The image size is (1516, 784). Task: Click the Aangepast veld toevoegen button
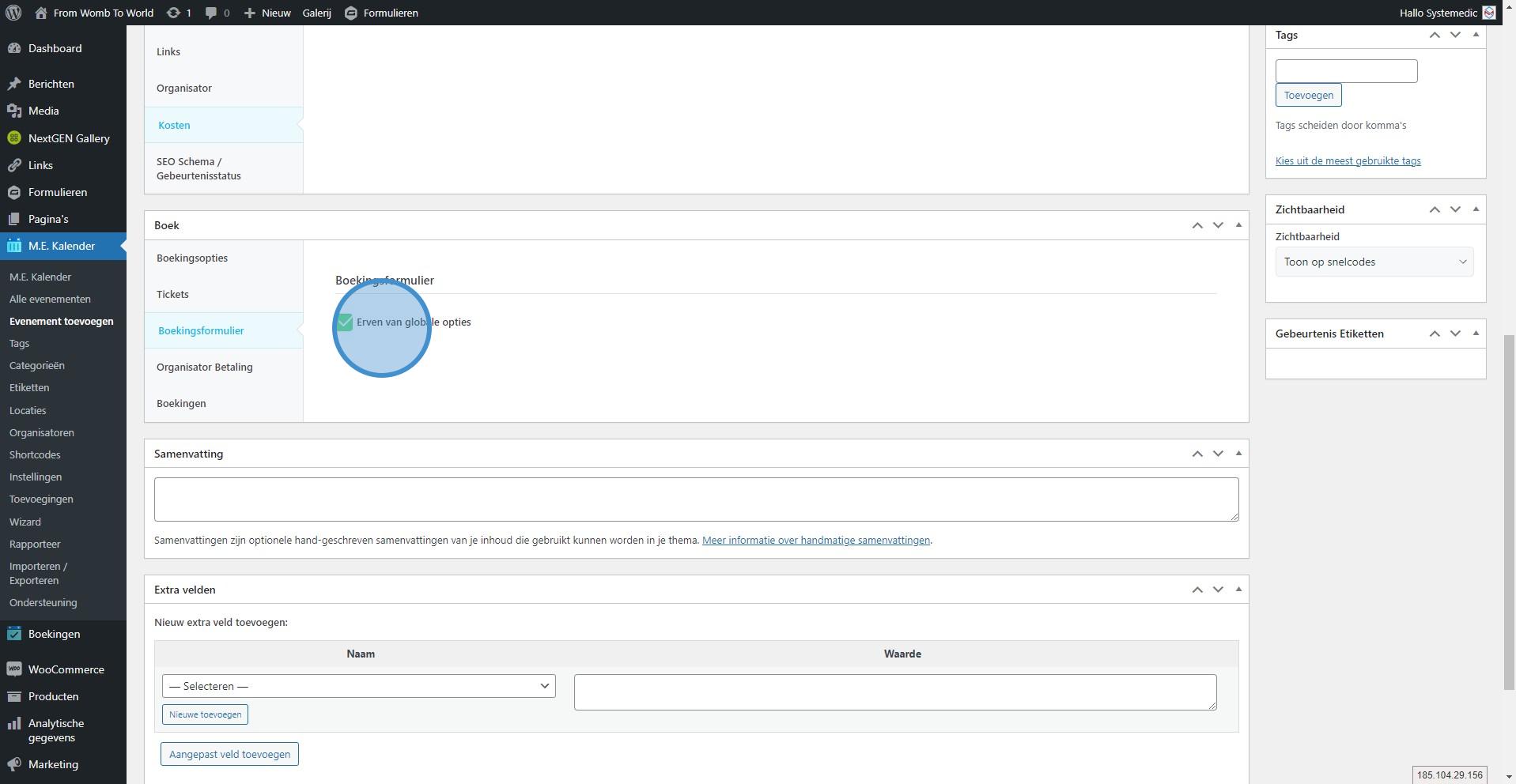[229, 754]
